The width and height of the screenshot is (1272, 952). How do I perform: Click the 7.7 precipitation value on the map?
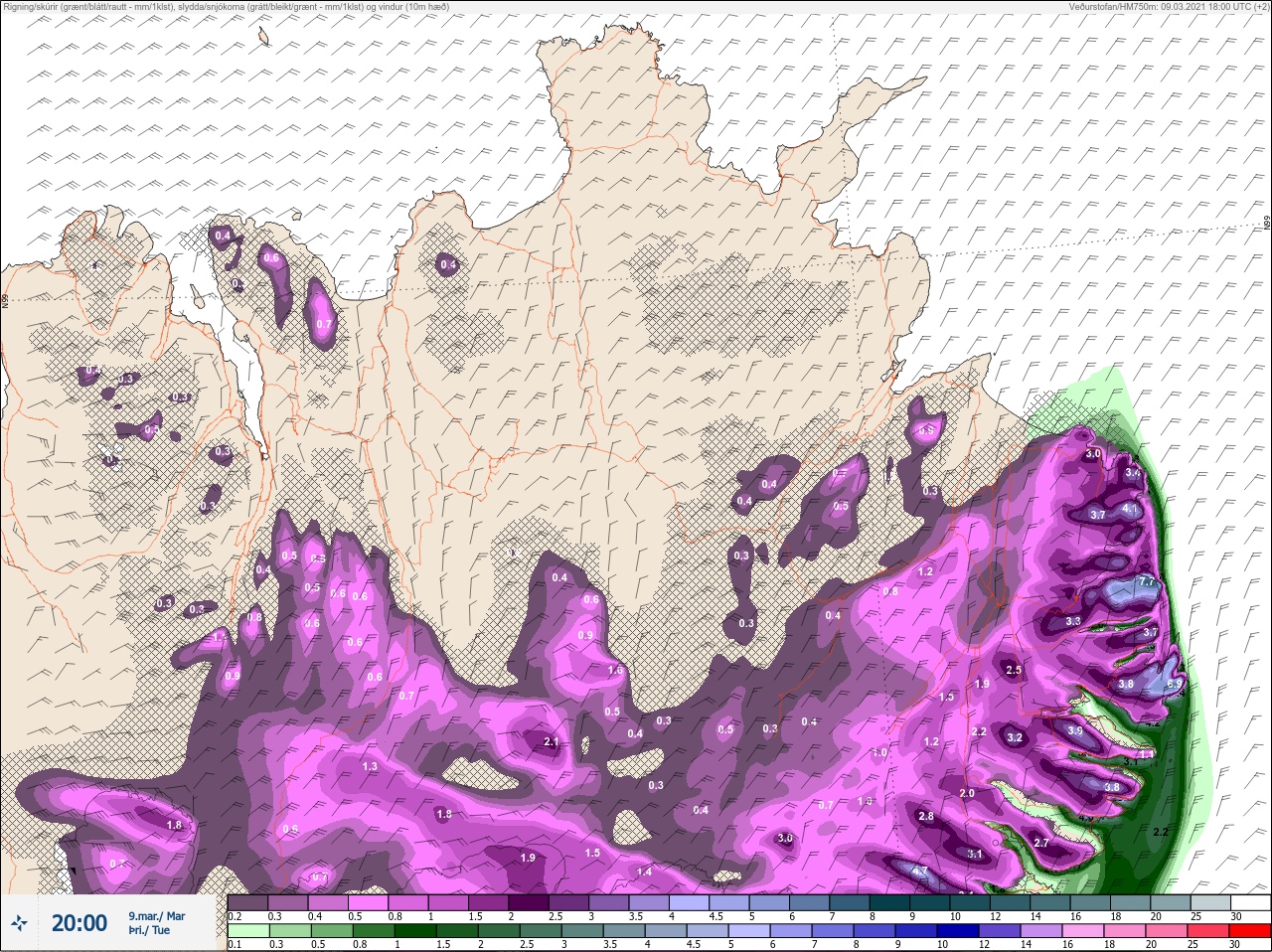1146,582
